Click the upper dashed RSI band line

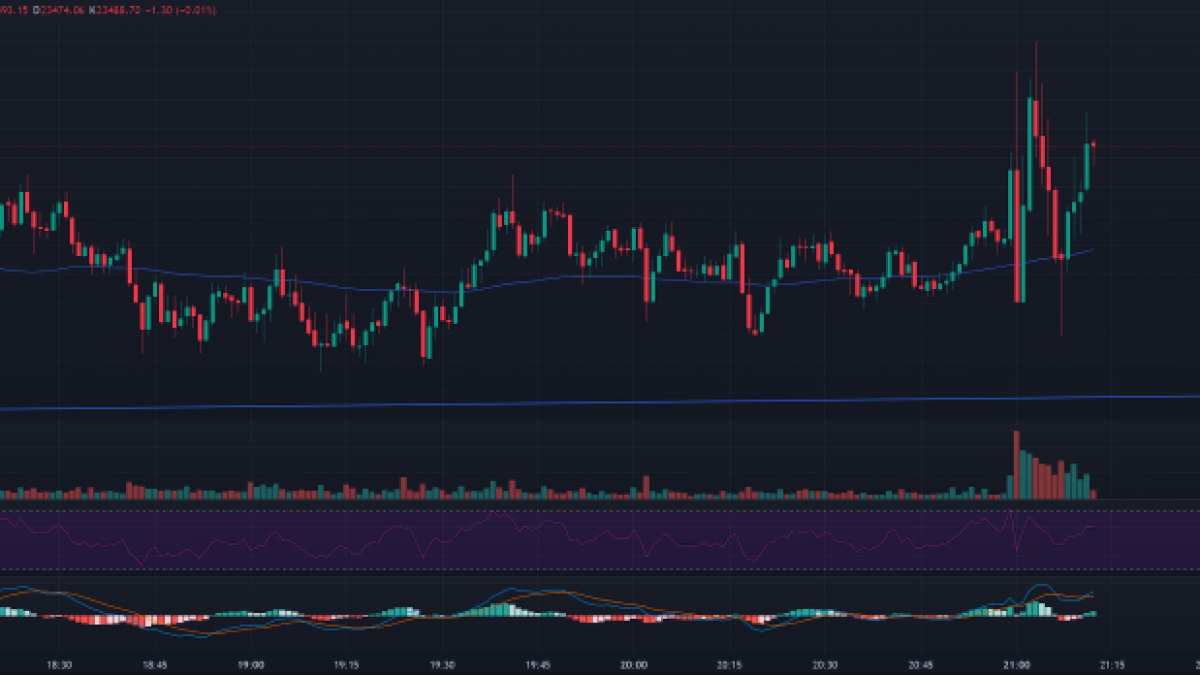600,512
